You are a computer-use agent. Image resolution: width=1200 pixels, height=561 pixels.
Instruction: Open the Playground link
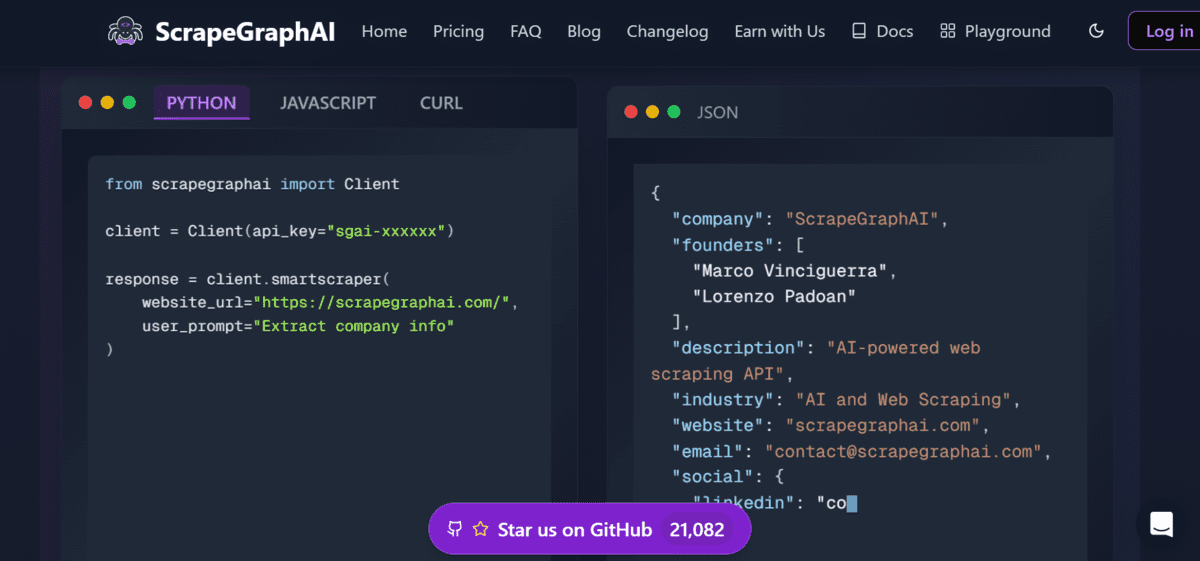pos(995,31)
